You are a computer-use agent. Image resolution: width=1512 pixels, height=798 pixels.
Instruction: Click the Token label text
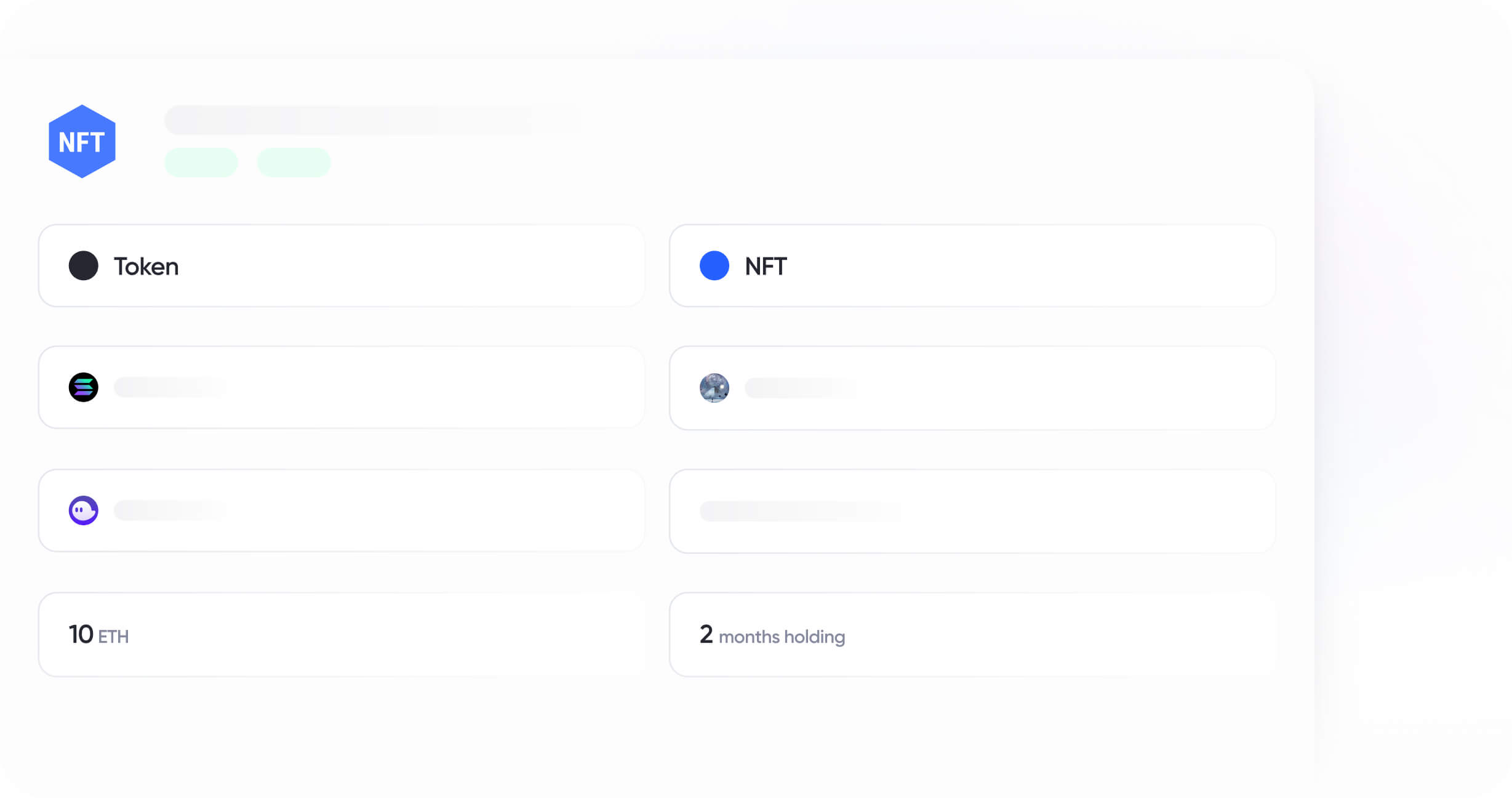[146, 267]
